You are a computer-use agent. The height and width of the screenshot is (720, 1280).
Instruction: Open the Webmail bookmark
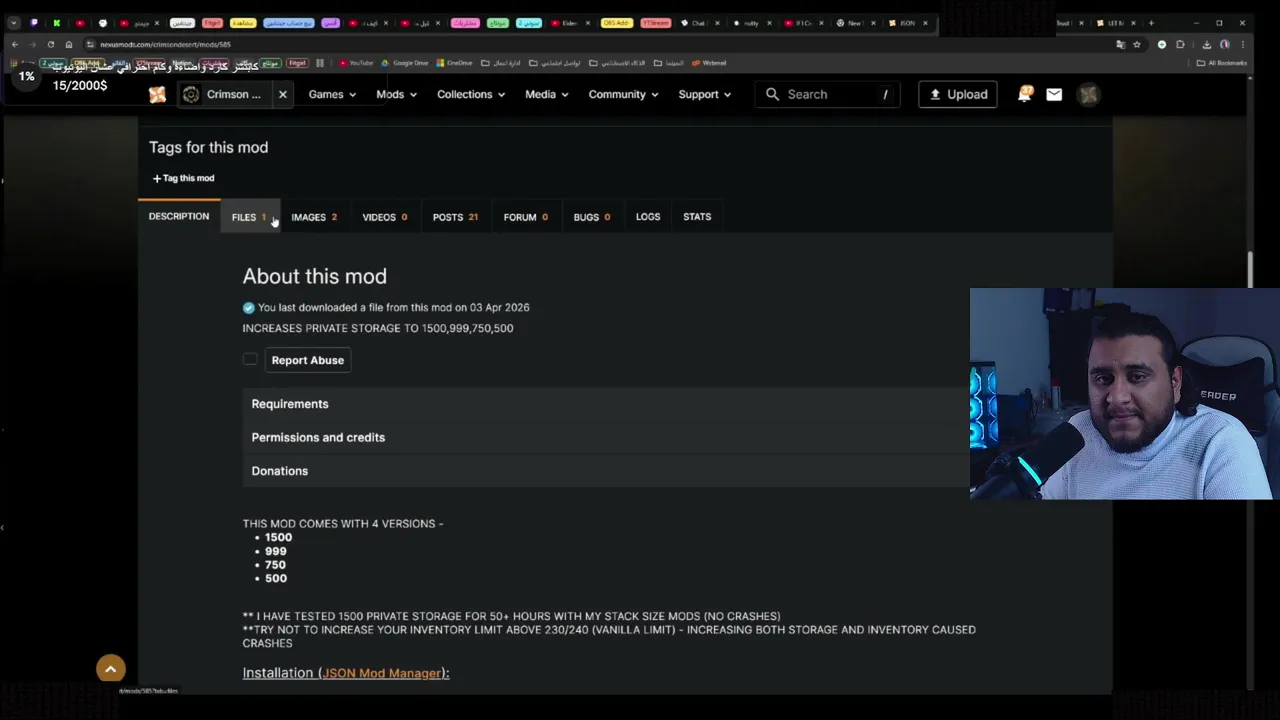(x=710, y=63)
